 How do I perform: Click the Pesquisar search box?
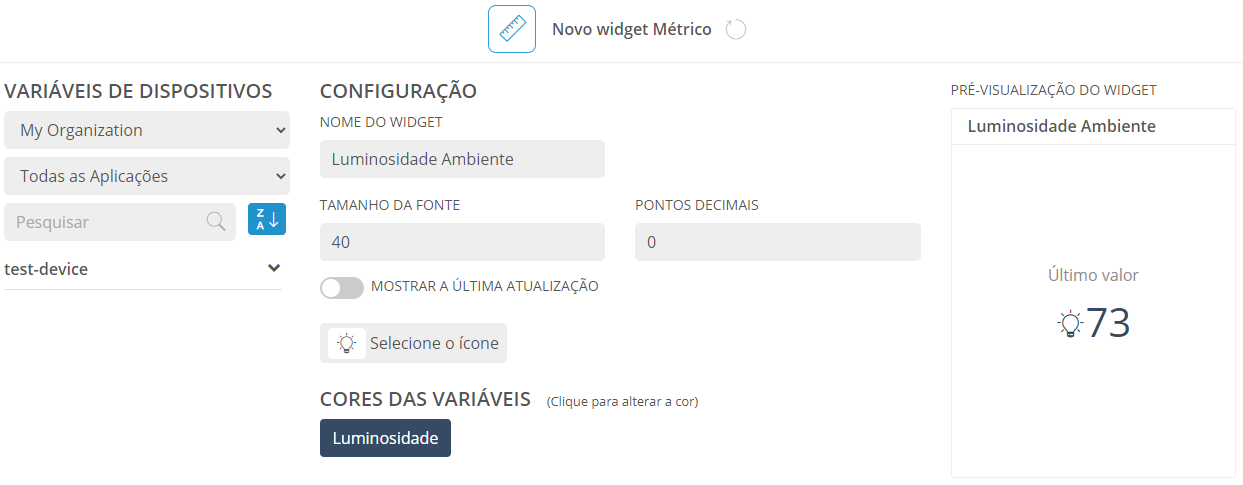[120, 222]
